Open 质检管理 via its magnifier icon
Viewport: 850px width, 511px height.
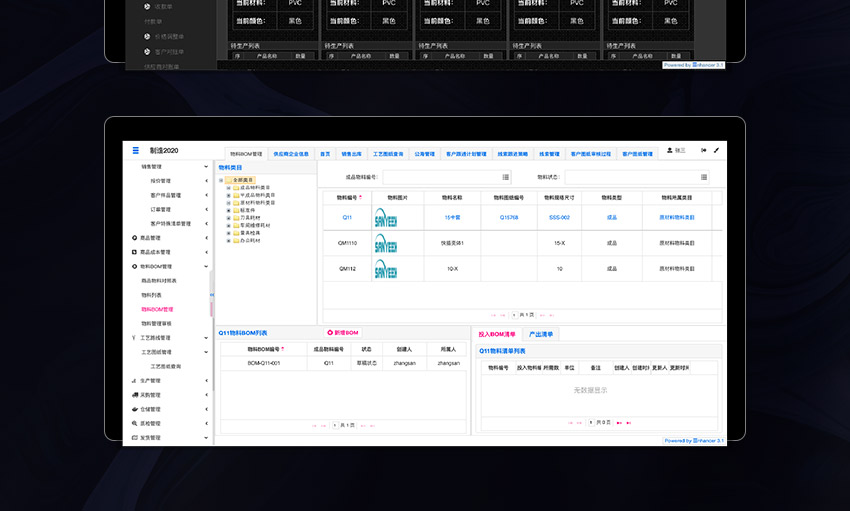click(x=134, y=423)
